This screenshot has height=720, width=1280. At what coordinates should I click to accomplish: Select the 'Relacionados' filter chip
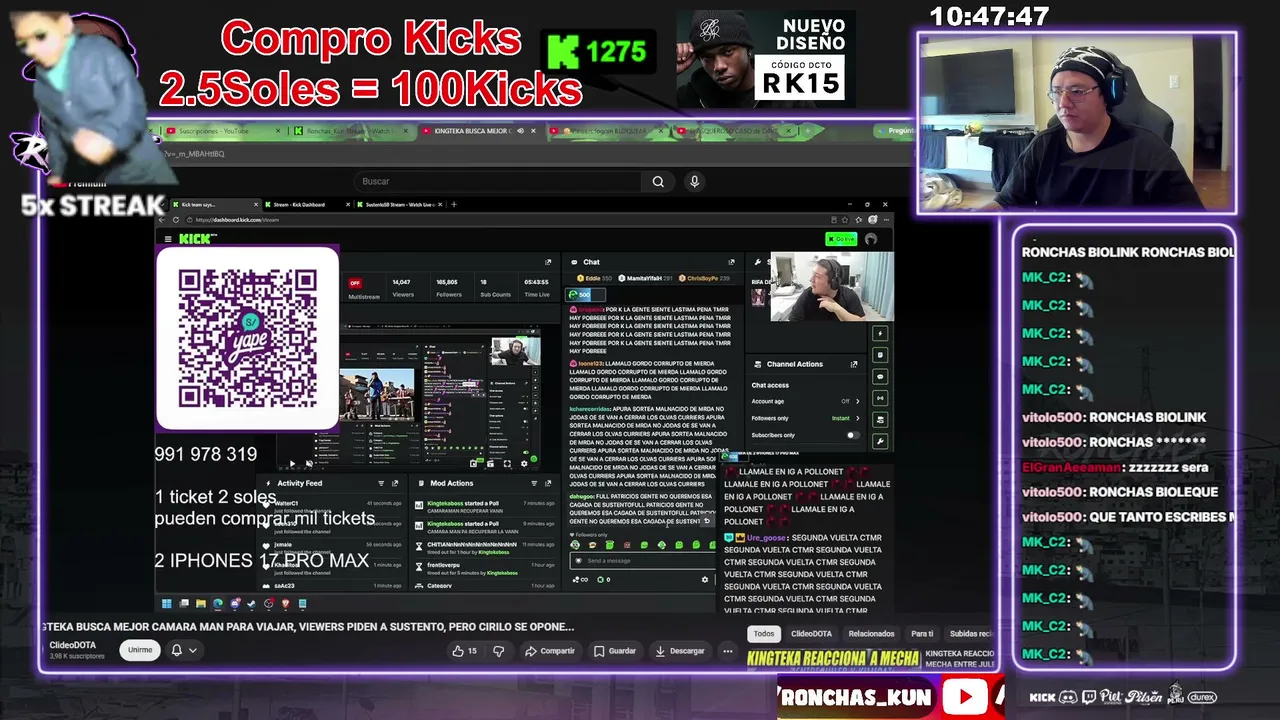(x=871, y=634)
